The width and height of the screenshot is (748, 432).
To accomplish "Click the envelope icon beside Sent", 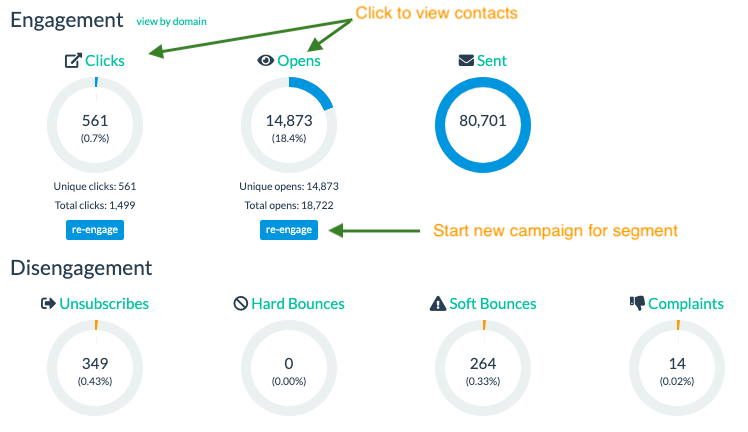I will pyautogui.click(x=465, y=61).
